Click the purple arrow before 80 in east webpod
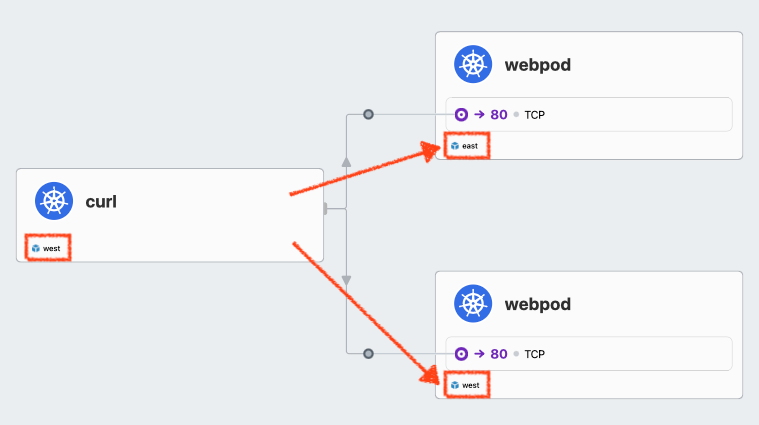This screenshot has width=759, height=425. coord(479,114)
